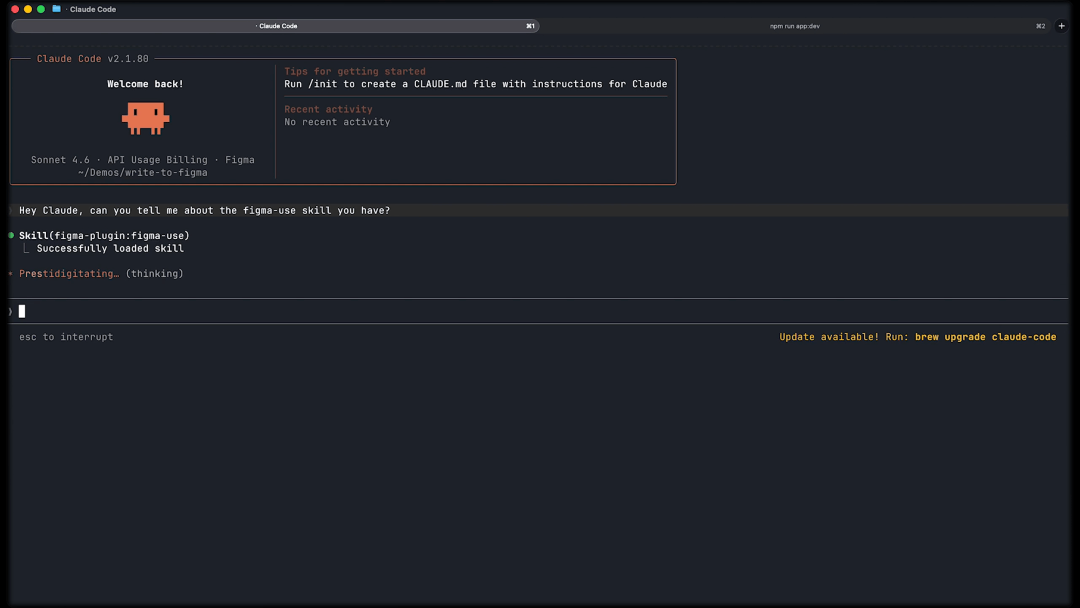Viewport: 1080px width, 608px height.
Task: Click 'Prestidigitating… (thinking)' status
Action: point(101,274)
